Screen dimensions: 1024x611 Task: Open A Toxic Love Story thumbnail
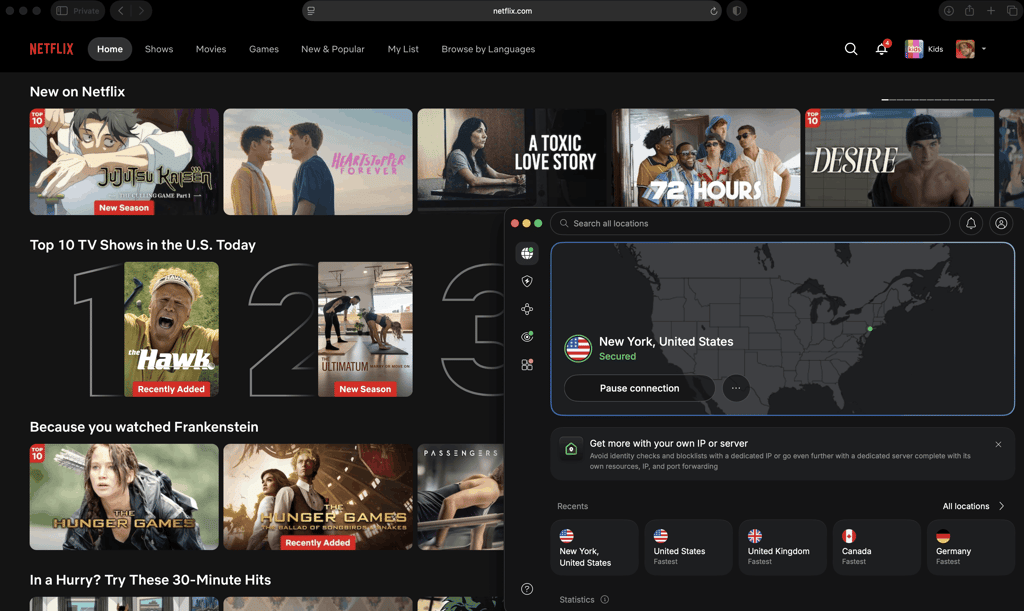pos(512,158)
